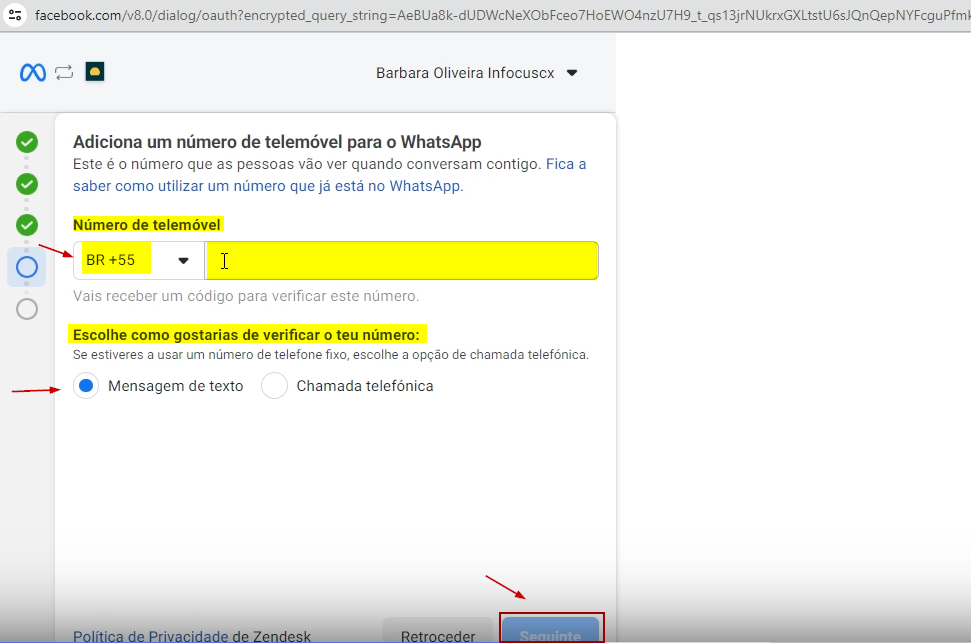Click the Zendesk app icon in header
This screenshot has height=643, width=971.
tap(95, 72)
